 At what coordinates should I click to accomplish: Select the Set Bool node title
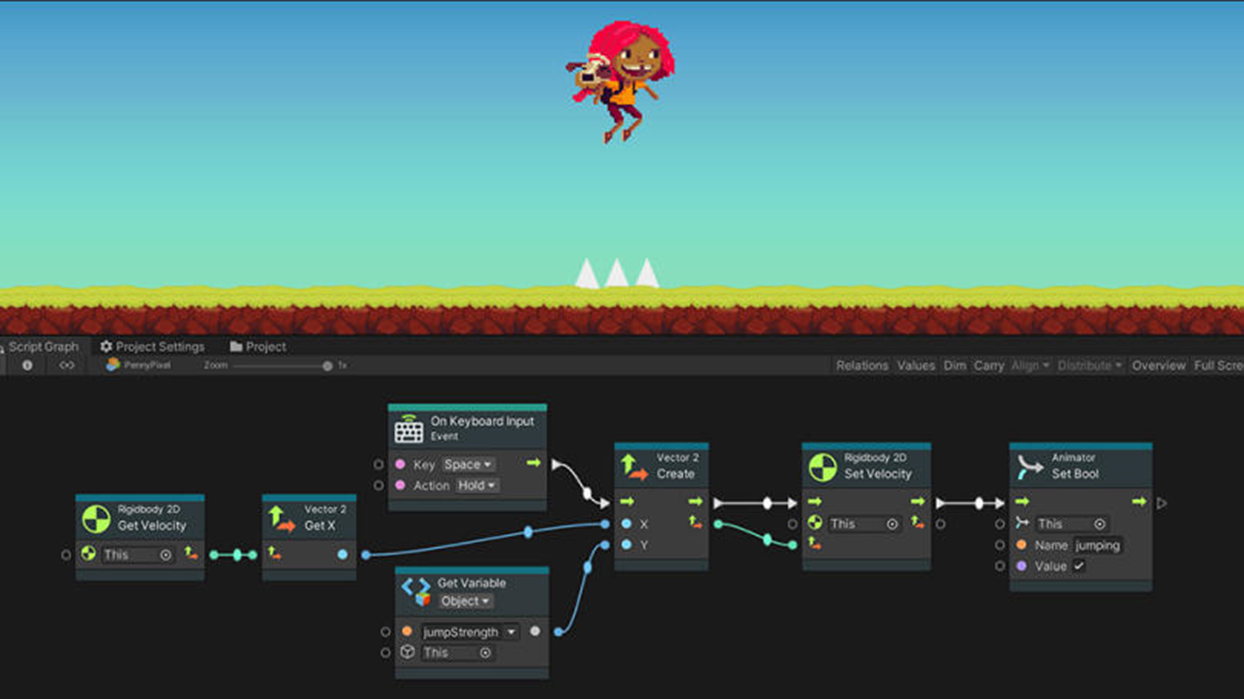click(1075, 474)
